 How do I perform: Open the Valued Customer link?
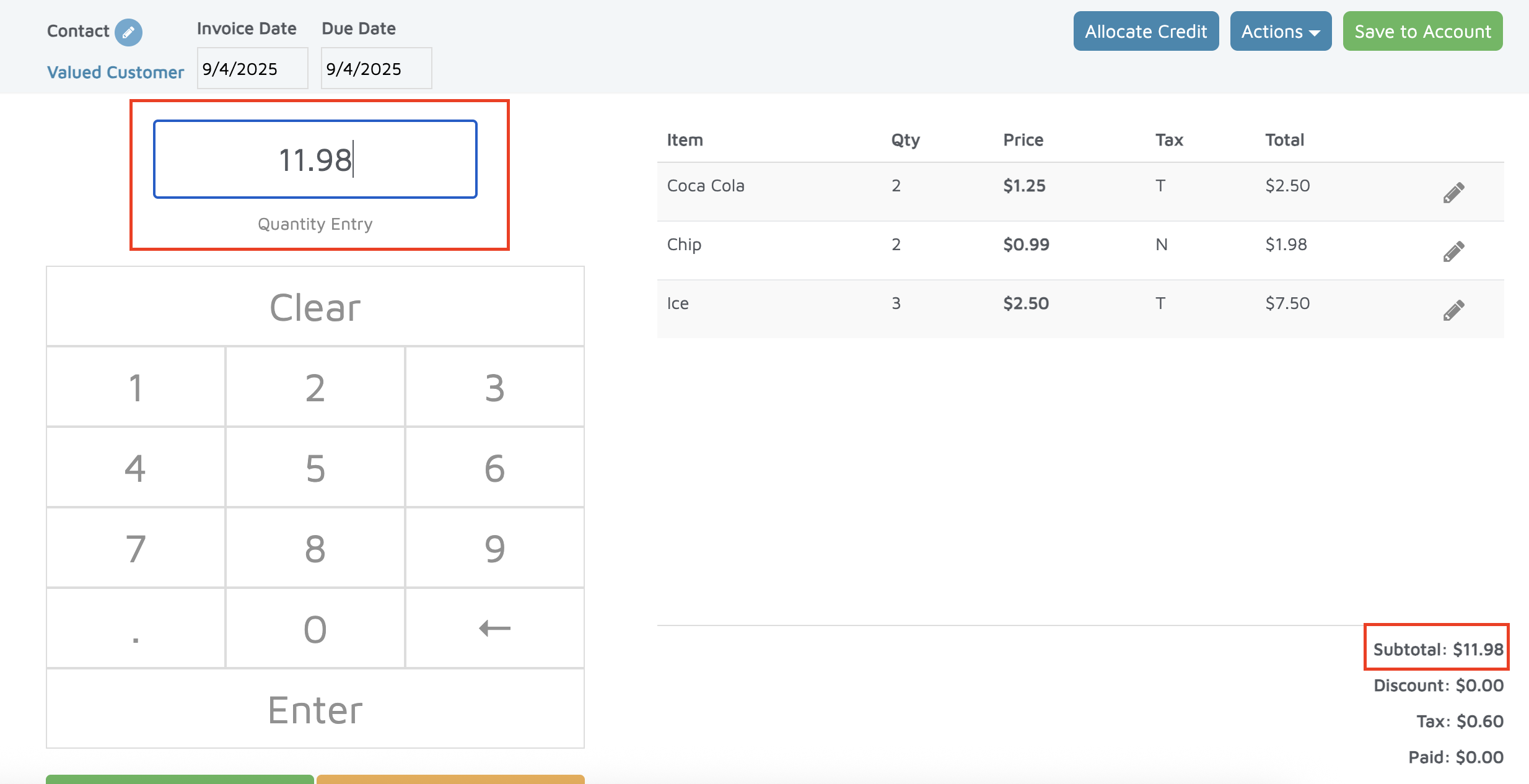click(x=116, y=72)
